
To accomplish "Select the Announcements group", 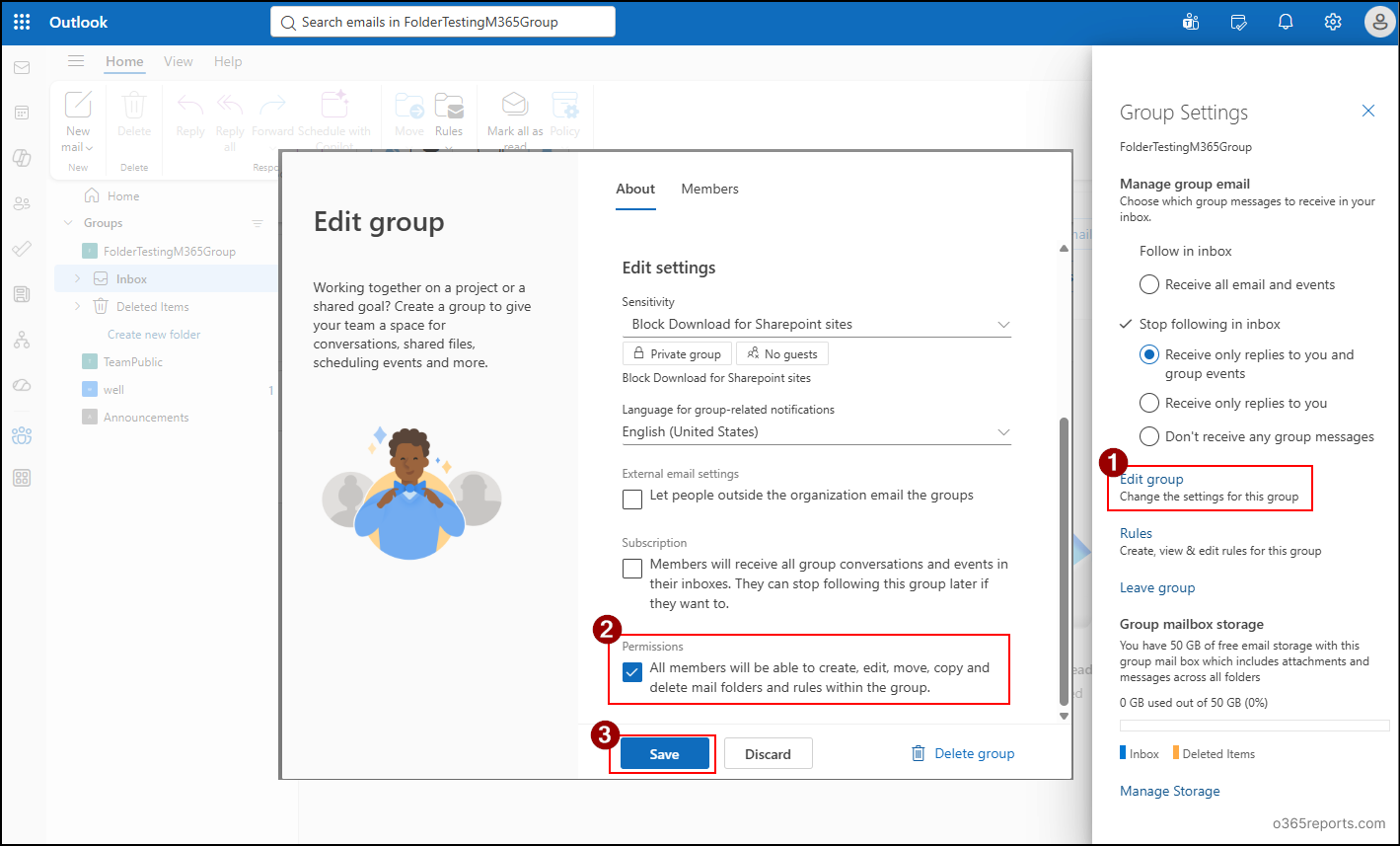I will (x=146, y=418).
